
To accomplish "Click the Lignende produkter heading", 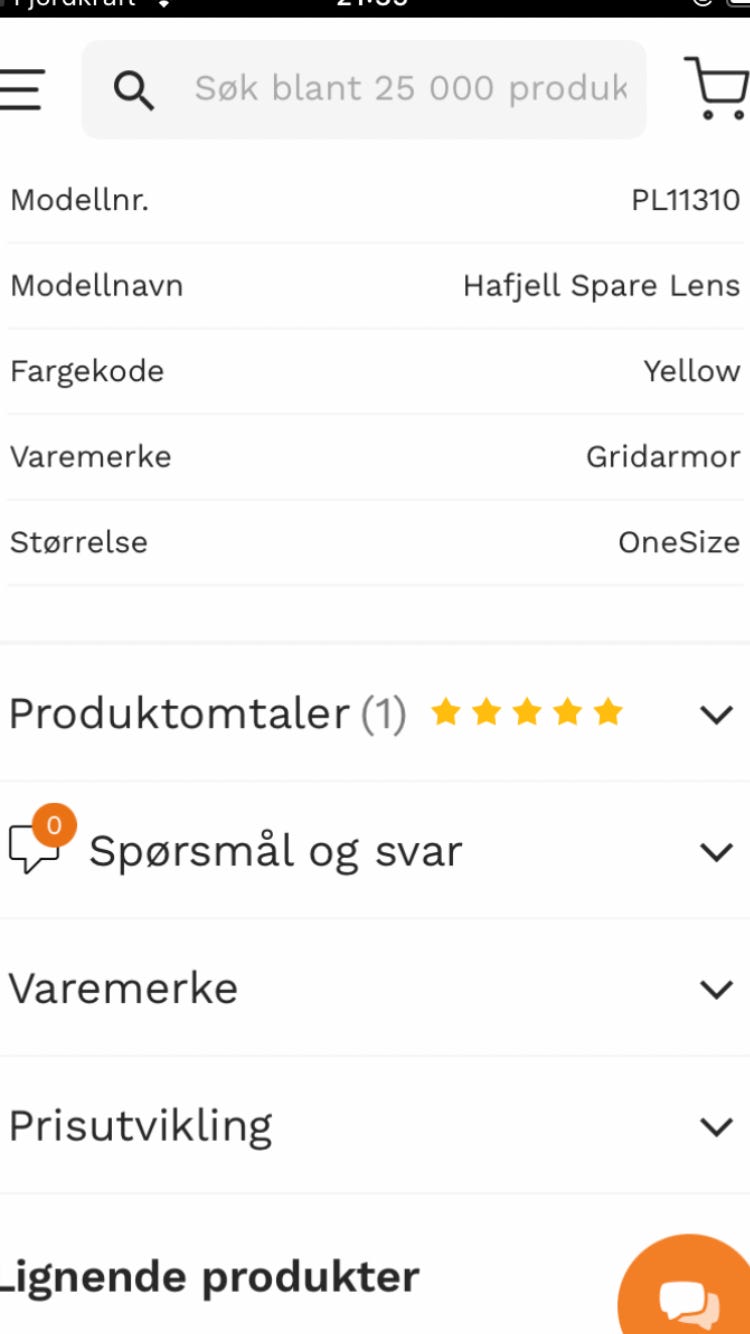I will (x=210, y=1277).
